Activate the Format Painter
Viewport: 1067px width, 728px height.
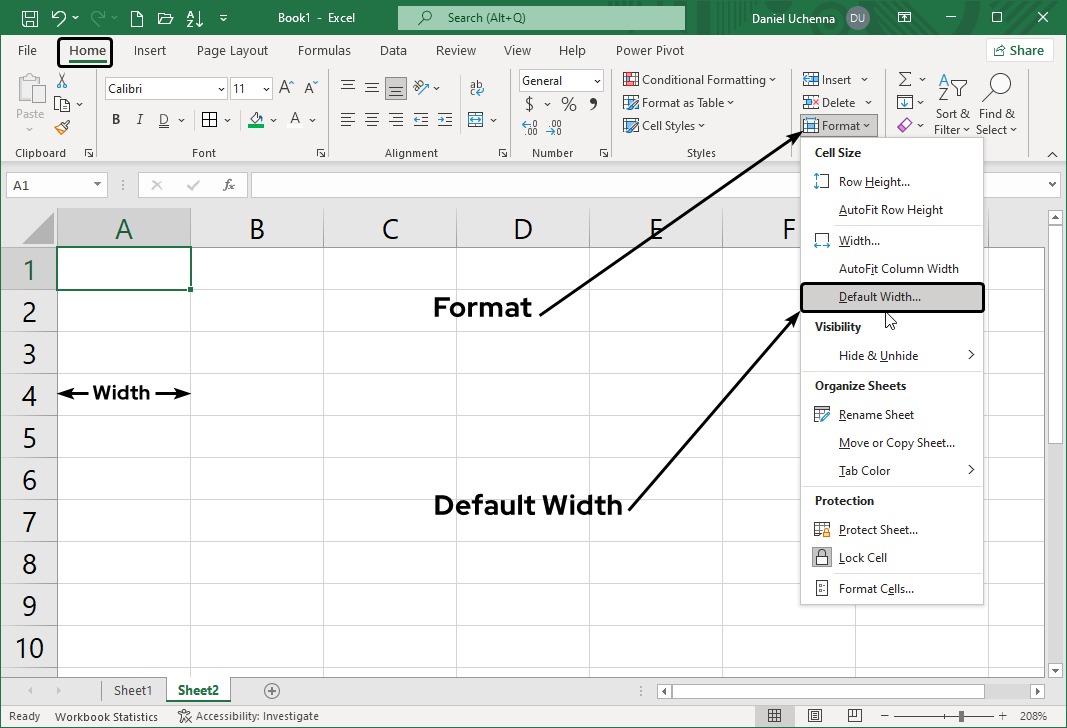point(59,126)
